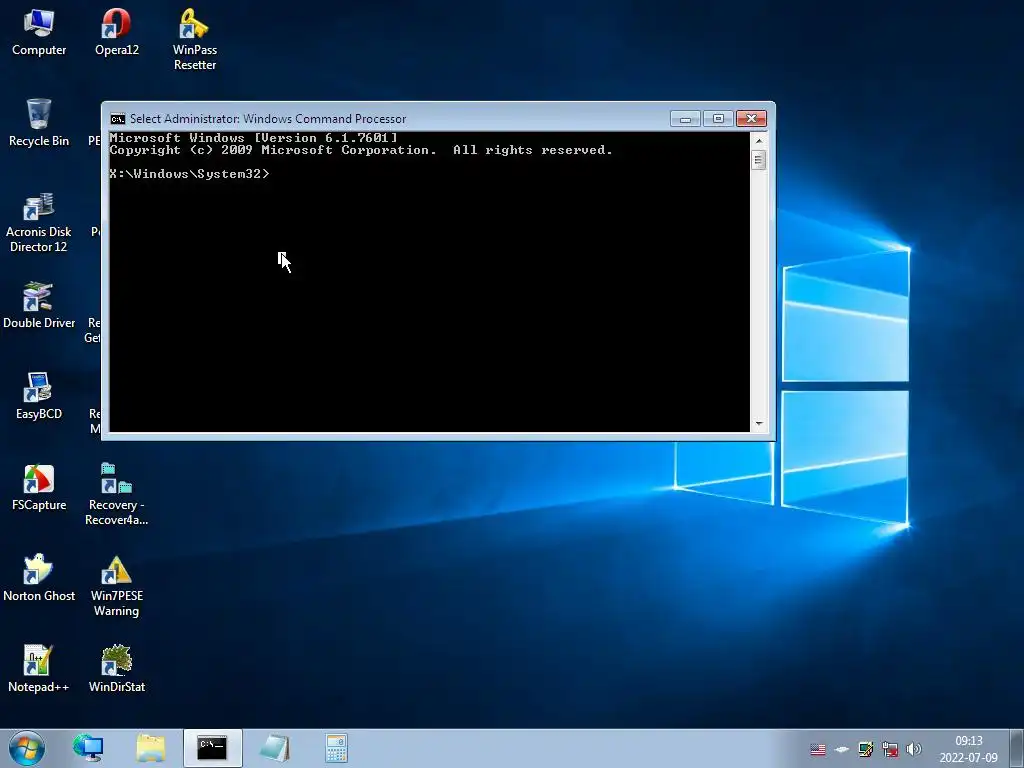
Task: Maximize the Windows Command Processor window
Action: tap(718, 119)
